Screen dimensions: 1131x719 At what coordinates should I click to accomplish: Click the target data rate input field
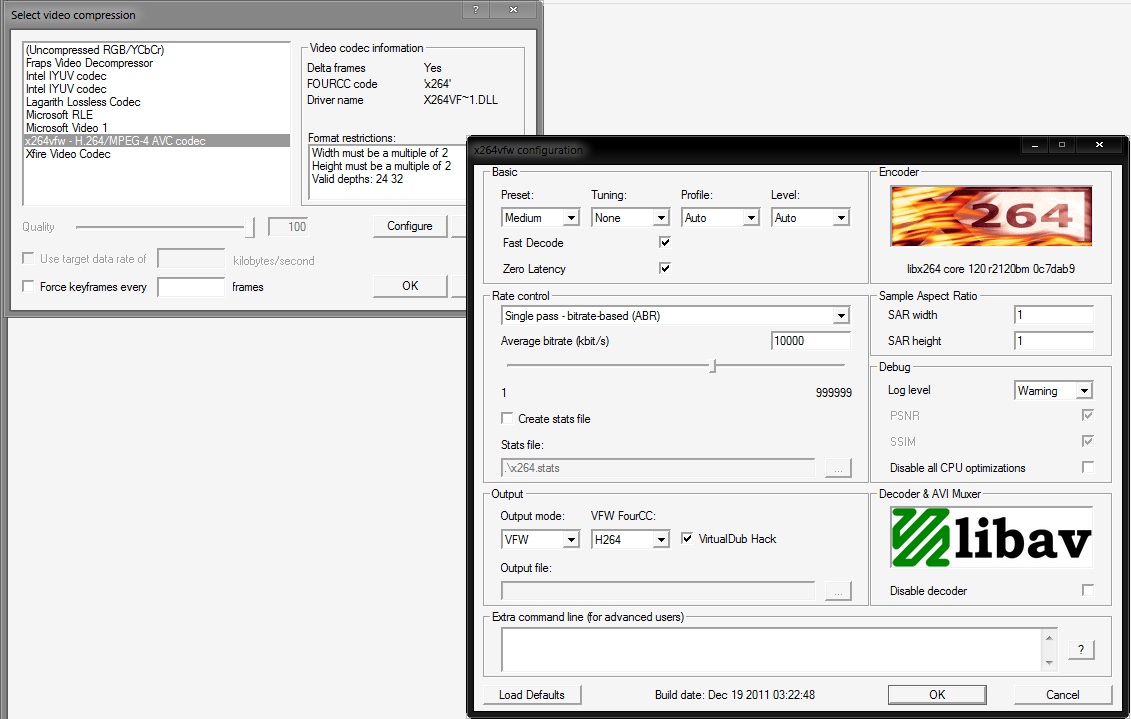click(191, 258)
